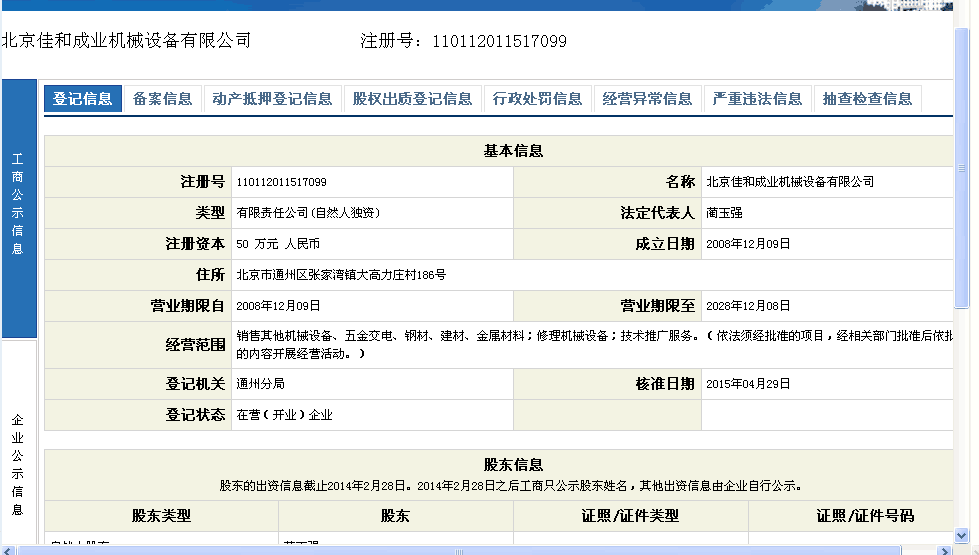This screenshot has height=555, width=979.
Task: Select the 动产抵押登记信息 tab
Action: click(x=272, y=99)
